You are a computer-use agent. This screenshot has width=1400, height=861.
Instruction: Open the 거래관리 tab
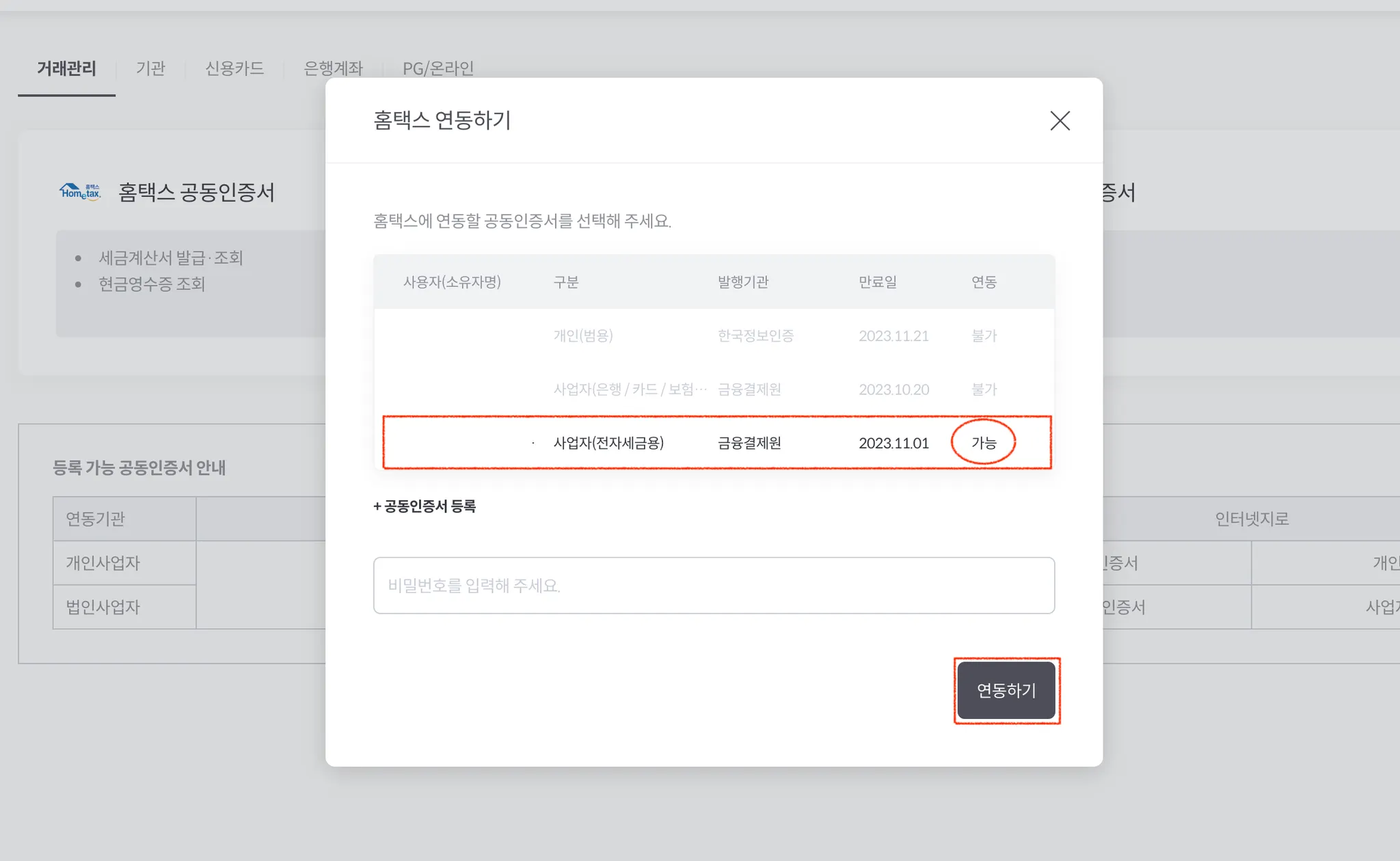(66, 68)
